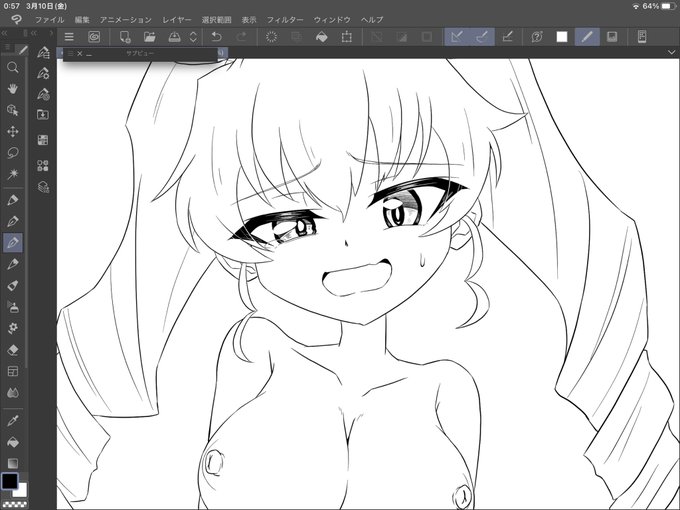Open the ウィンドウ menu

pos(332,20)
